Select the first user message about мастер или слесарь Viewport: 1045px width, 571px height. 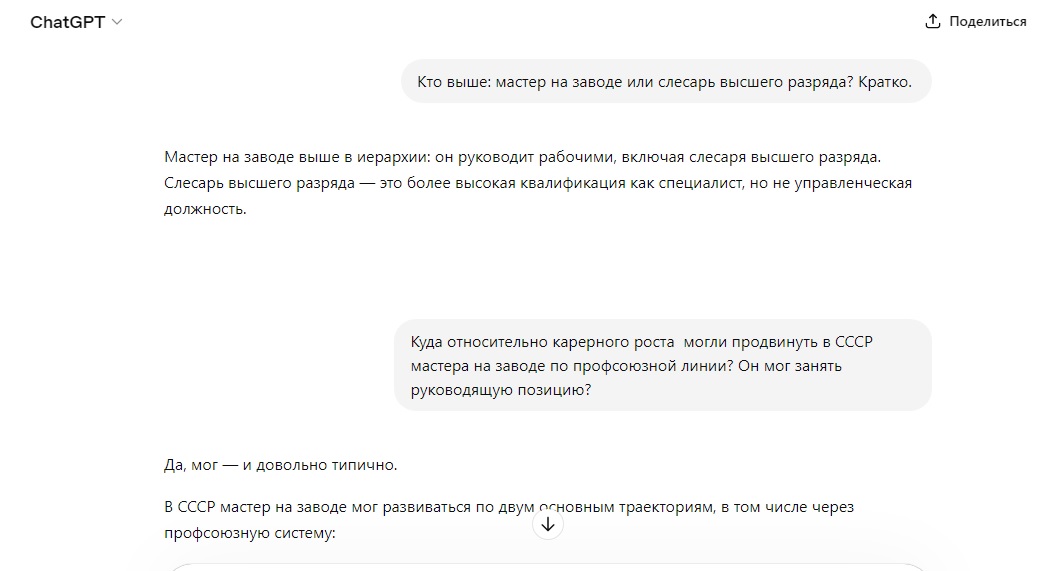tap(664, 82)
